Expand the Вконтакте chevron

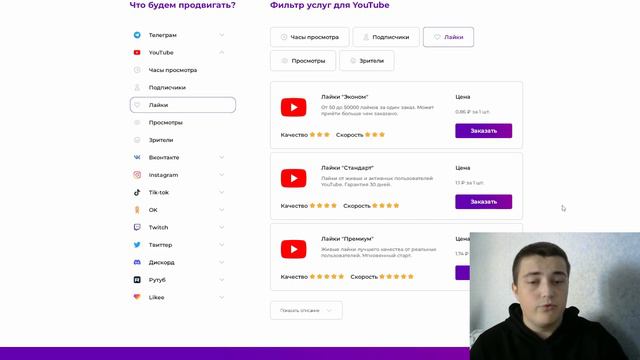point(222,157)
